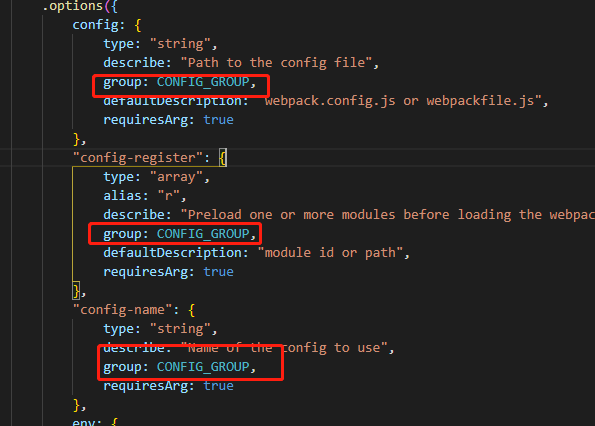The height and width of the screenshot is (426, 595).
Task: Click the type: "array" line
Action: pyautogui.click(x=156, y=177)
